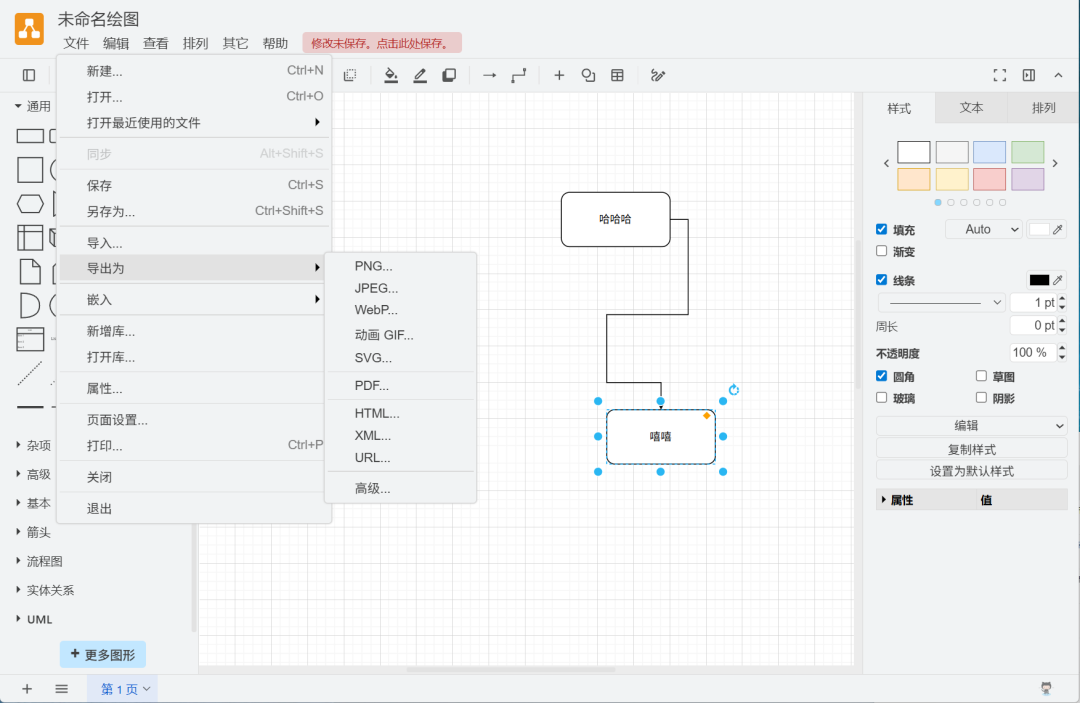Open the Auto fill dropdown
The width and height of the screenshot is (1080, 703).
point(984,229)
